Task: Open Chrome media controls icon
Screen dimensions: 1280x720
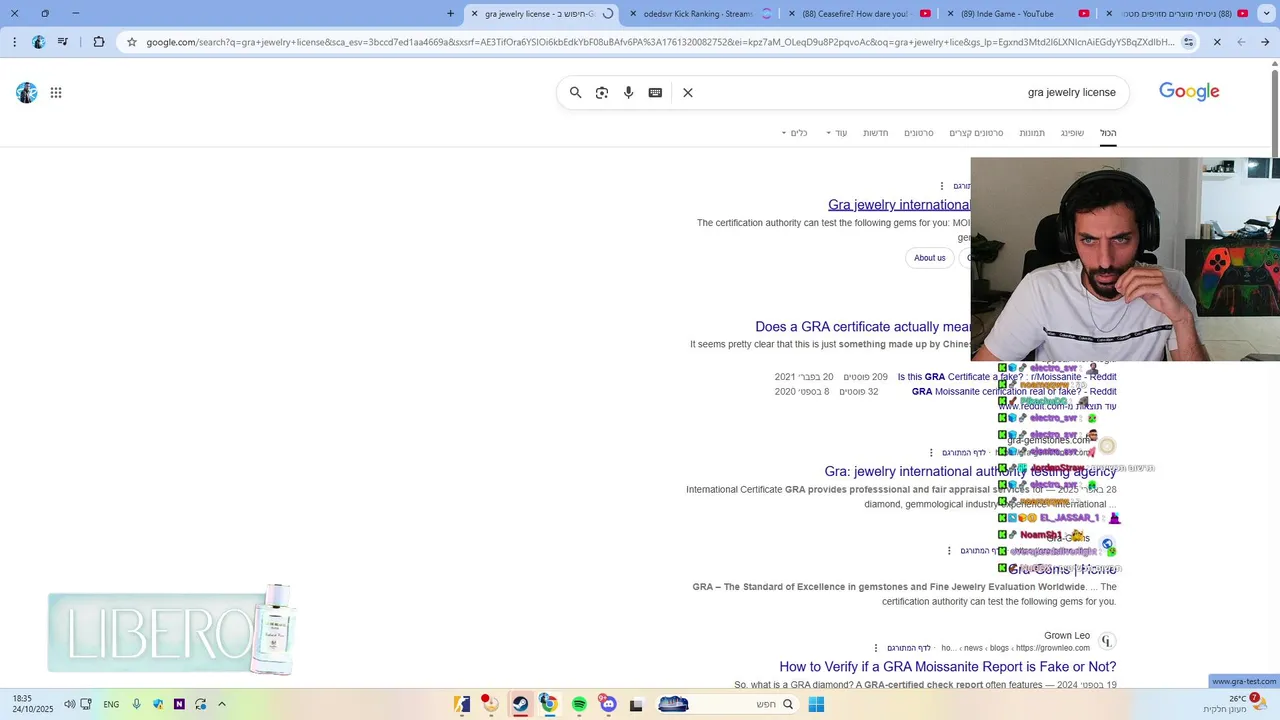Action: click(63, 42)
